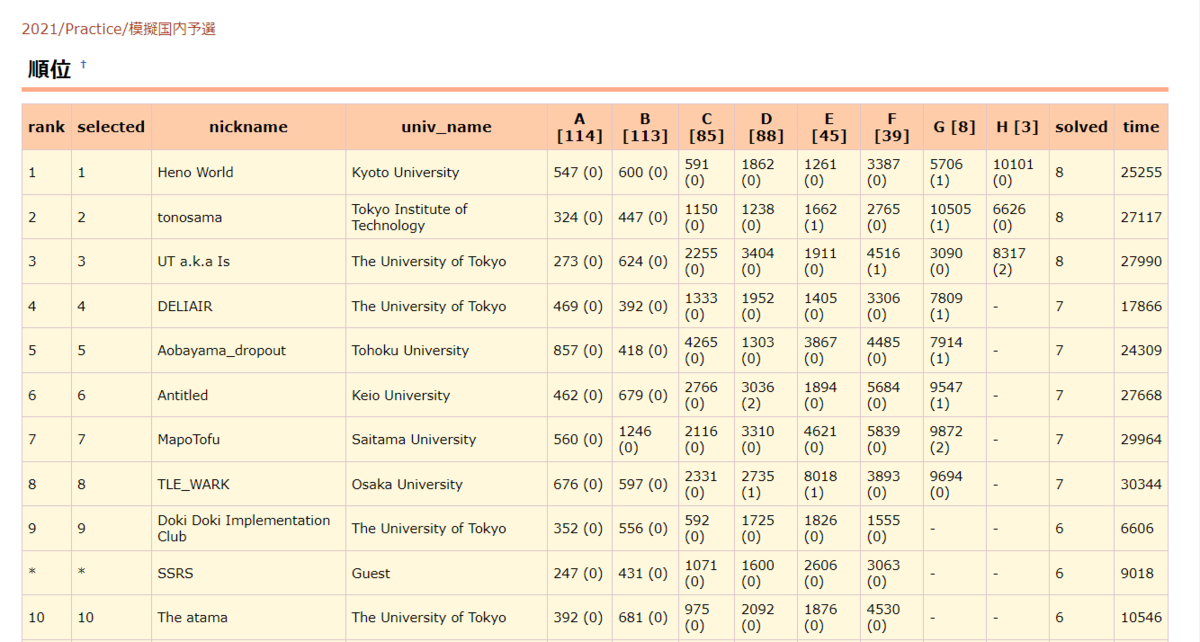Screen dimensions: 1200x642
Task: Click the tonosama nickname cell
Action: point(248,217)
